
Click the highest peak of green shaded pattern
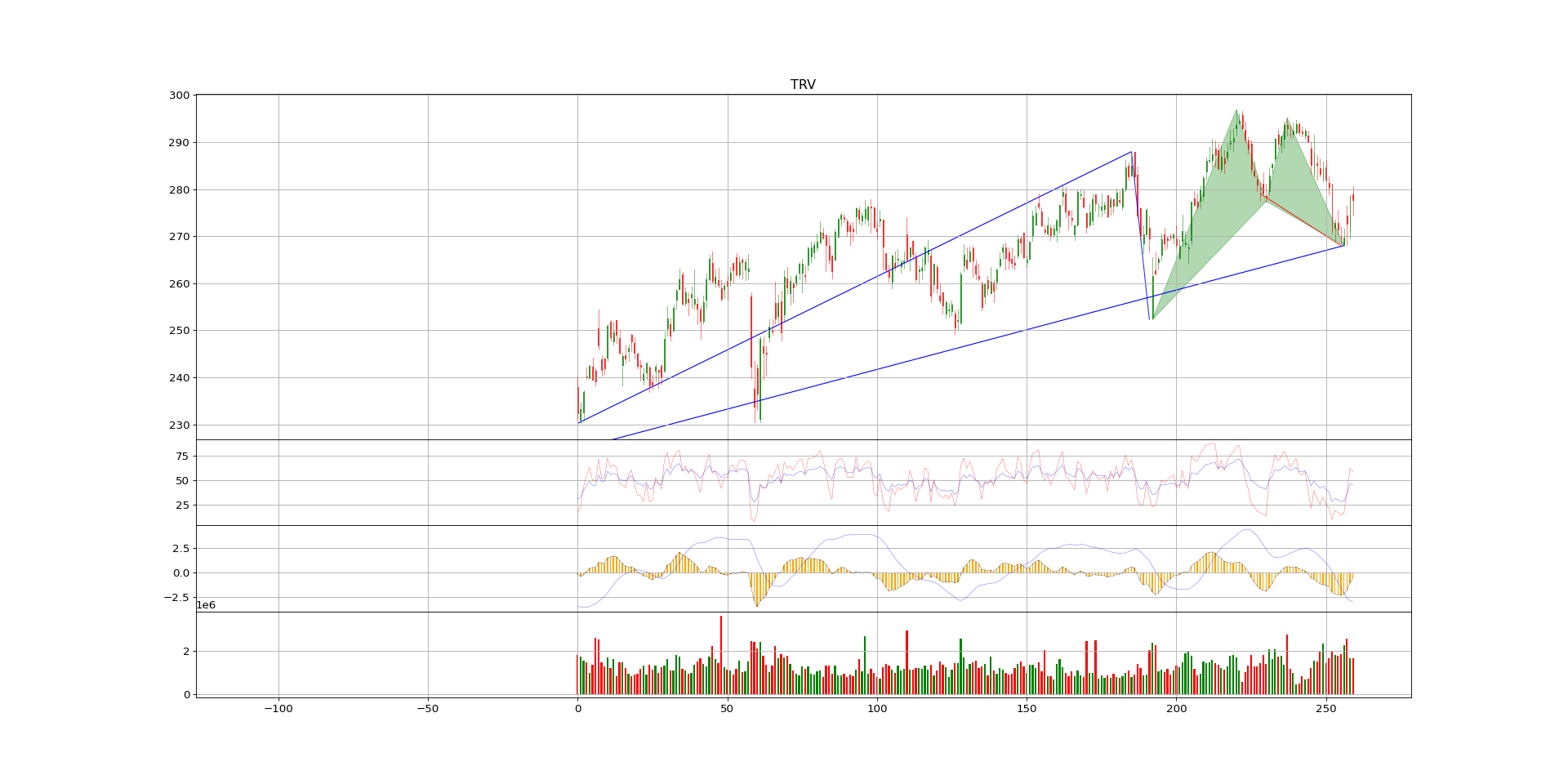pos(1236,111)
